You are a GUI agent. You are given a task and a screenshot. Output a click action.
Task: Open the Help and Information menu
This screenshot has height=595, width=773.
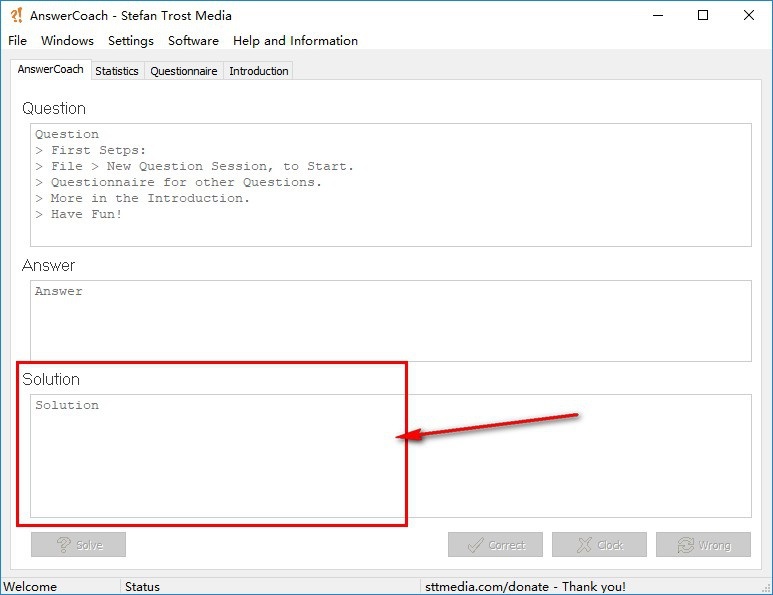(295, 40)
